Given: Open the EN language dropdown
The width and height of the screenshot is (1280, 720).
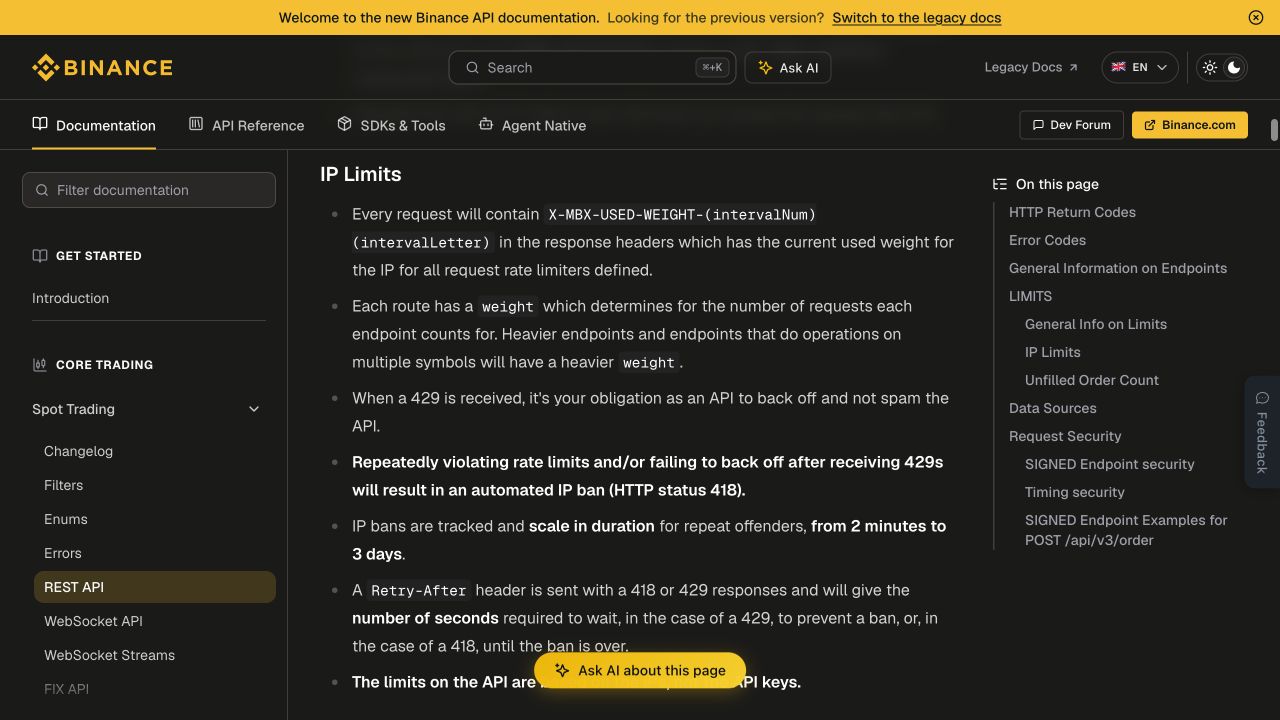Looking at the screenshot, I should click(x=1139, y=67).
